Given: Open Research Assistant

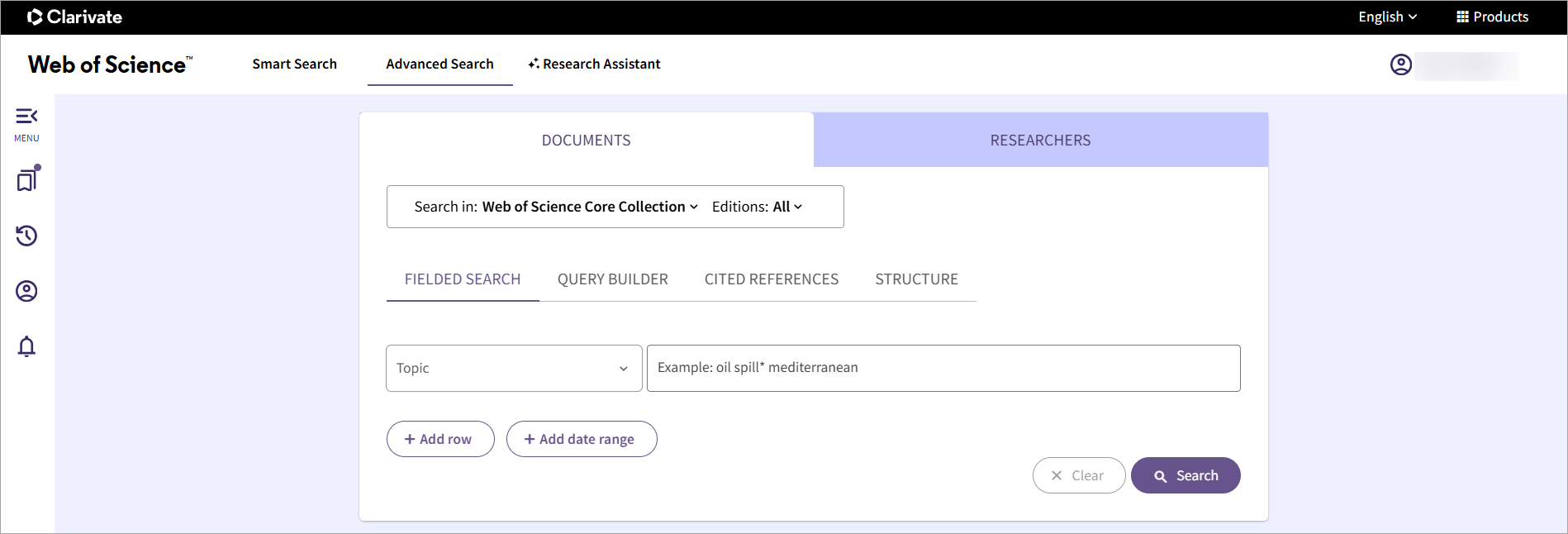Looking at the screenshot, I should click(x=594, y=64).
